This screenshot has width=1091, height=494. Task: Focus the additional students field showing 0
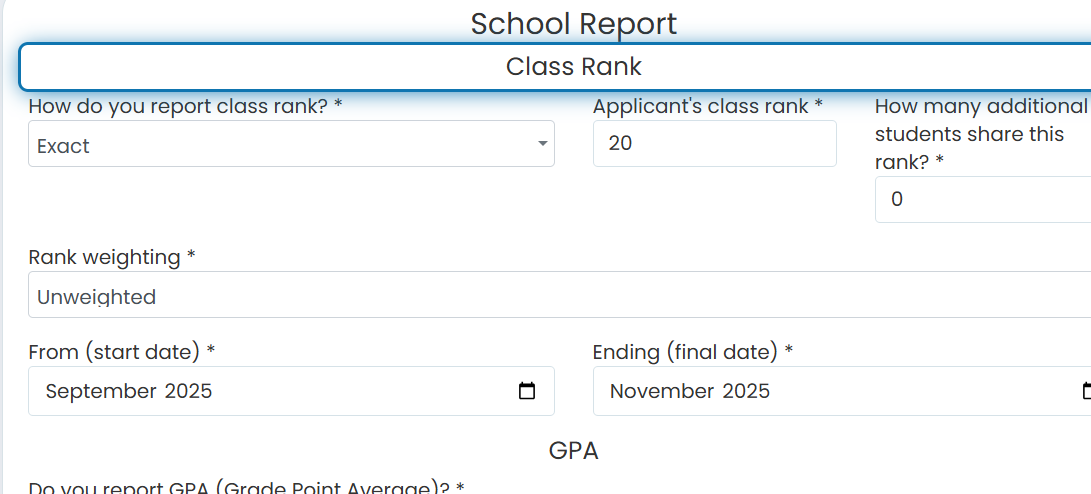click(x=982, y=200)
